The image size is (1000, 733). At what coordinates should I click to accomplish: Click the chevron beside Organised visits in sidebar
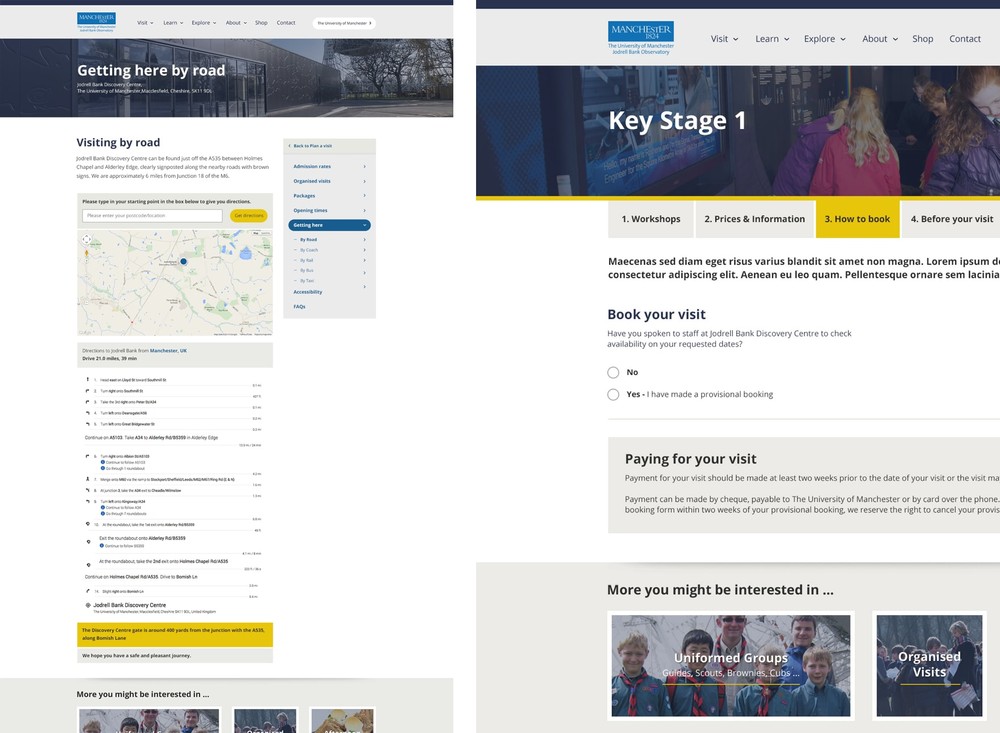pos(365,181)
